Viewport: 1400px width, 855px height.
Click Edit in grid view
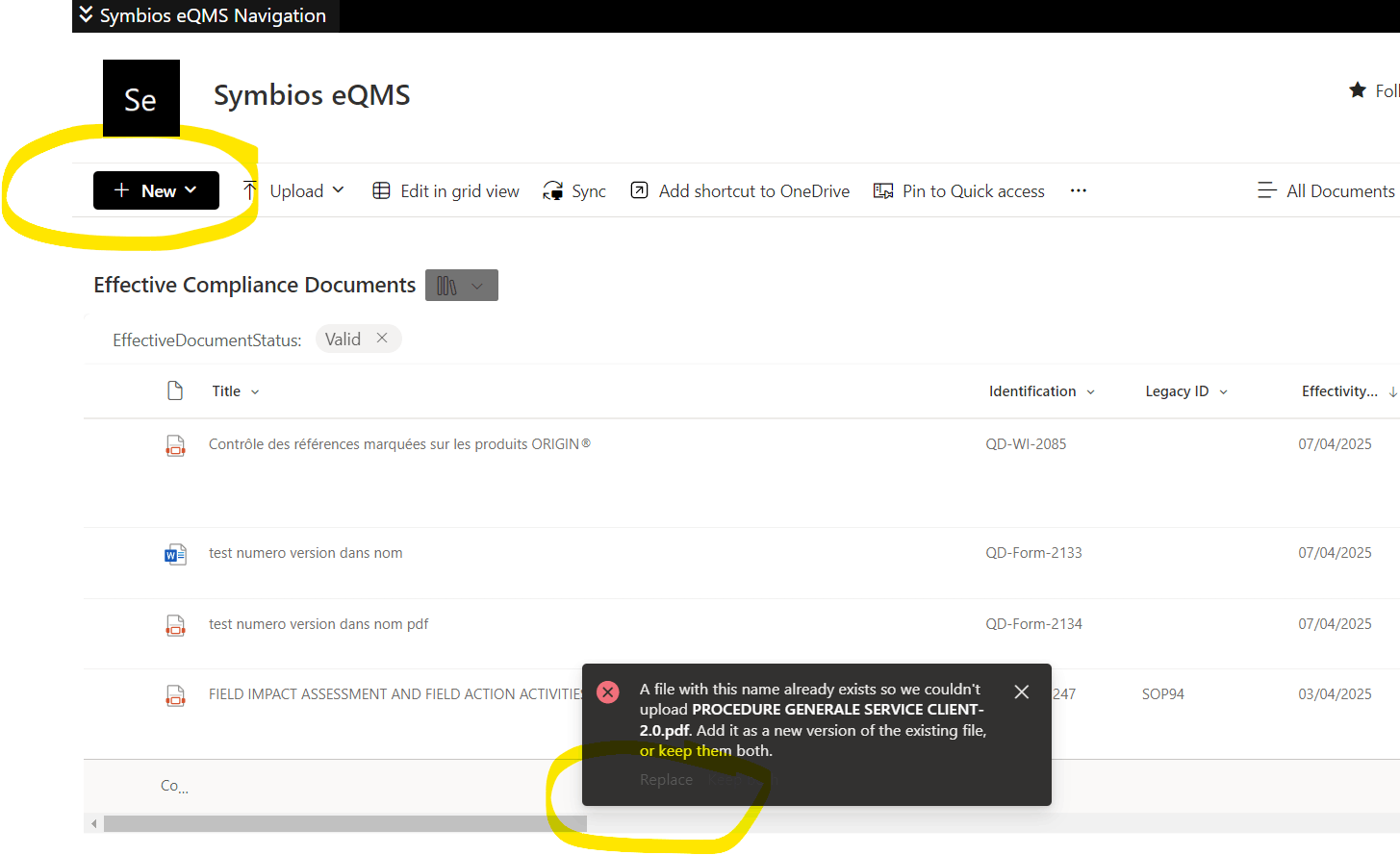[x=445, y=190]
